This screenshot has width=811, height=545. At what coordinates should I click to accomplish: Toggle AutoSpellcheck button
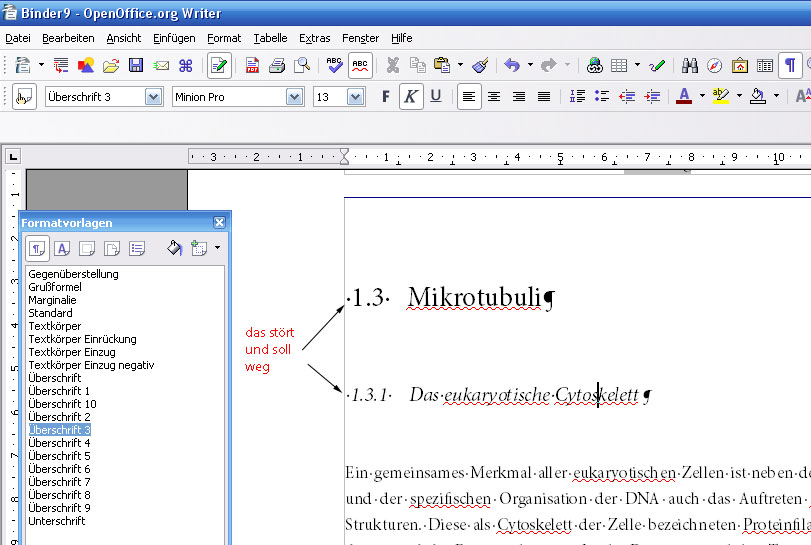[x=360, y=66]
